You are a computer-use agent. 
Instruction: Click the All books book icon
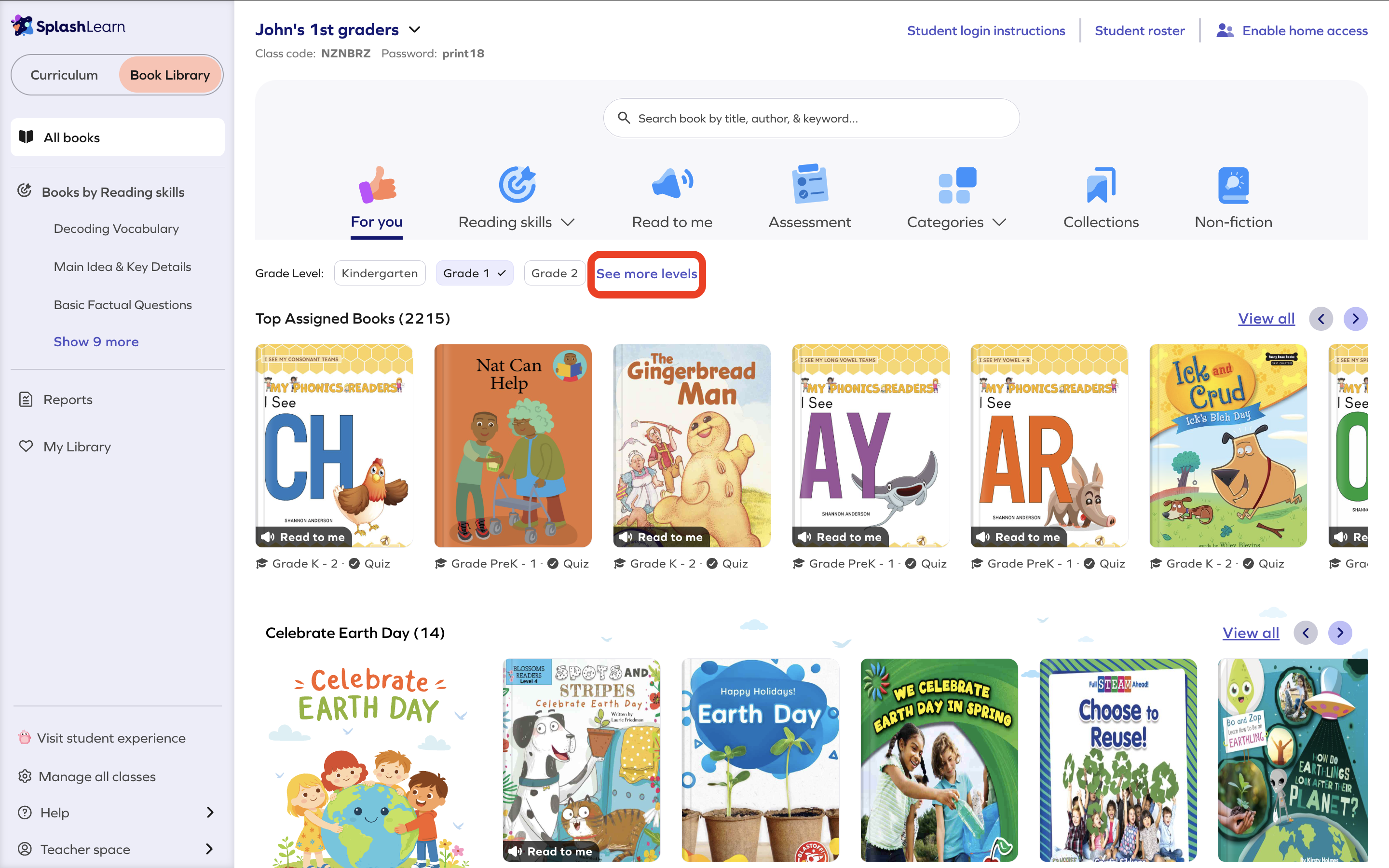click(x=27, y=136)
